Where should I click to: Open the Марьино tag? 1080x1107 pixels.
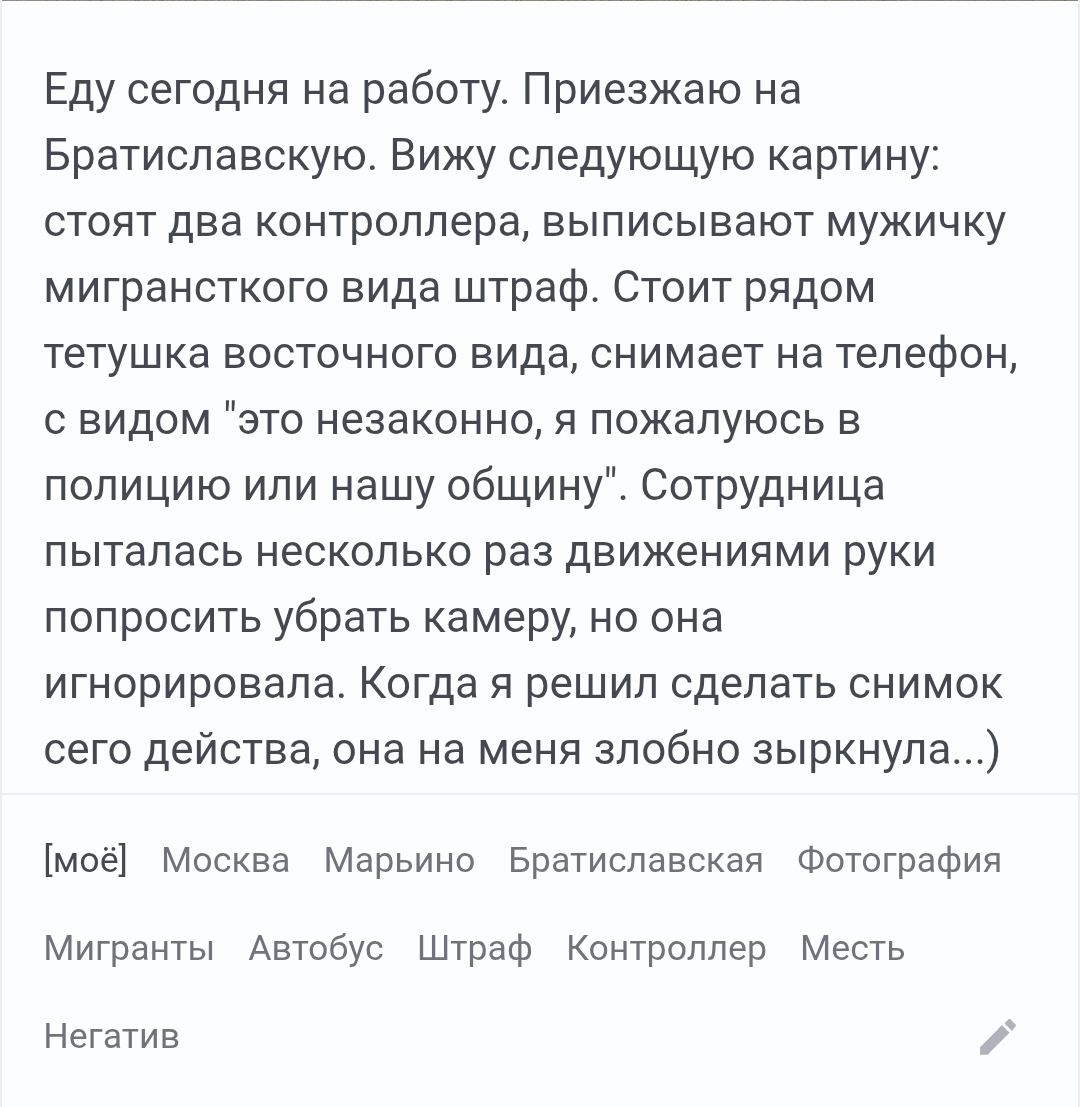coord(400,861)
